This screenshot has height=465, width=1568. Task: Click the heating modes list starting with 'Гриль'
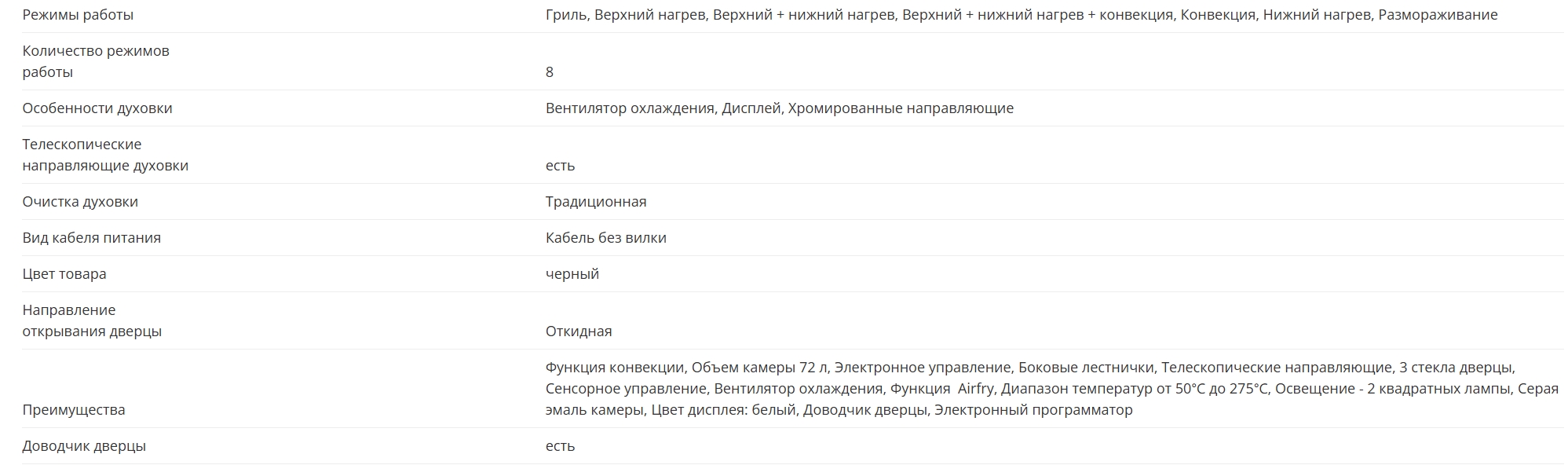tap(1021, 15)
